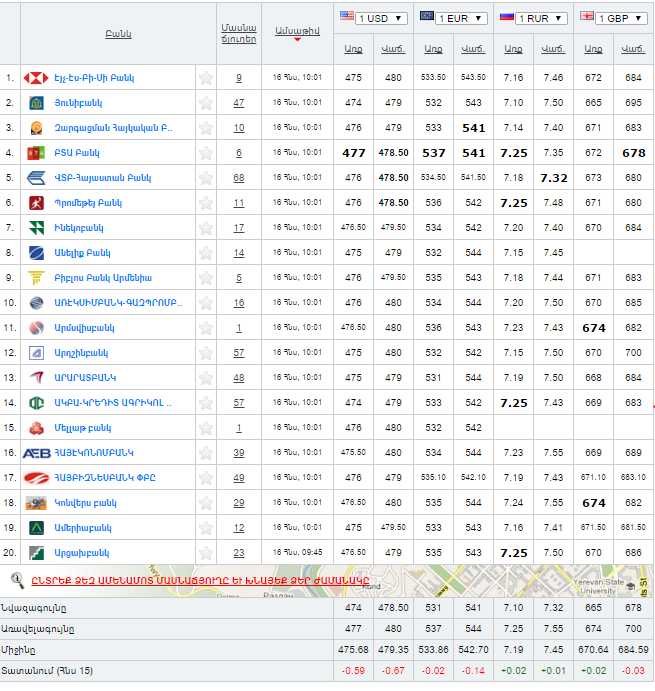The width and height of the screenshot is (655, 691).
Task: Click the Ameriabank logo in row 19
Action: click(x=36, y=528)
